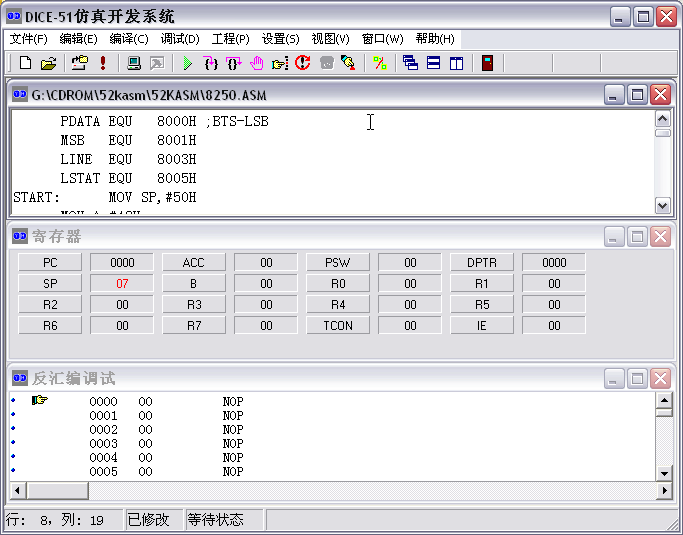Toggle breakpoint dot at address 0003

click(13, 442)
